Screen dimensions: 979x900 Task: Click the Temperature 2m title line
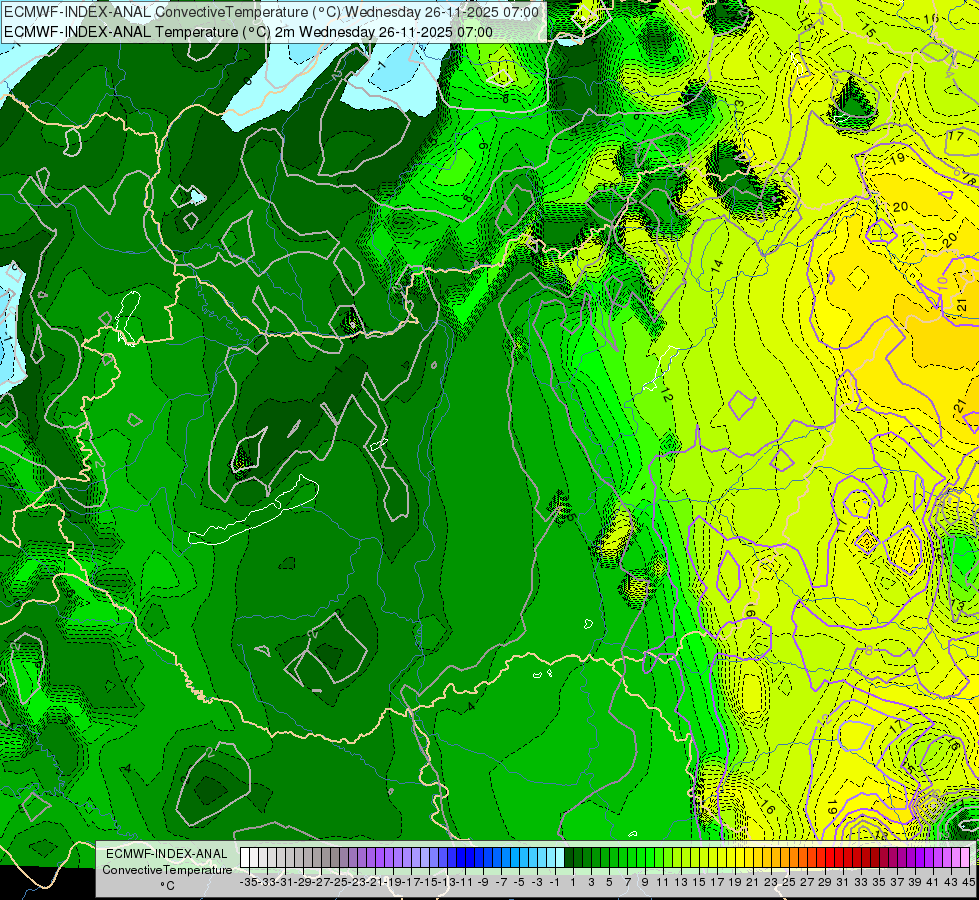(x=248, y=31)
